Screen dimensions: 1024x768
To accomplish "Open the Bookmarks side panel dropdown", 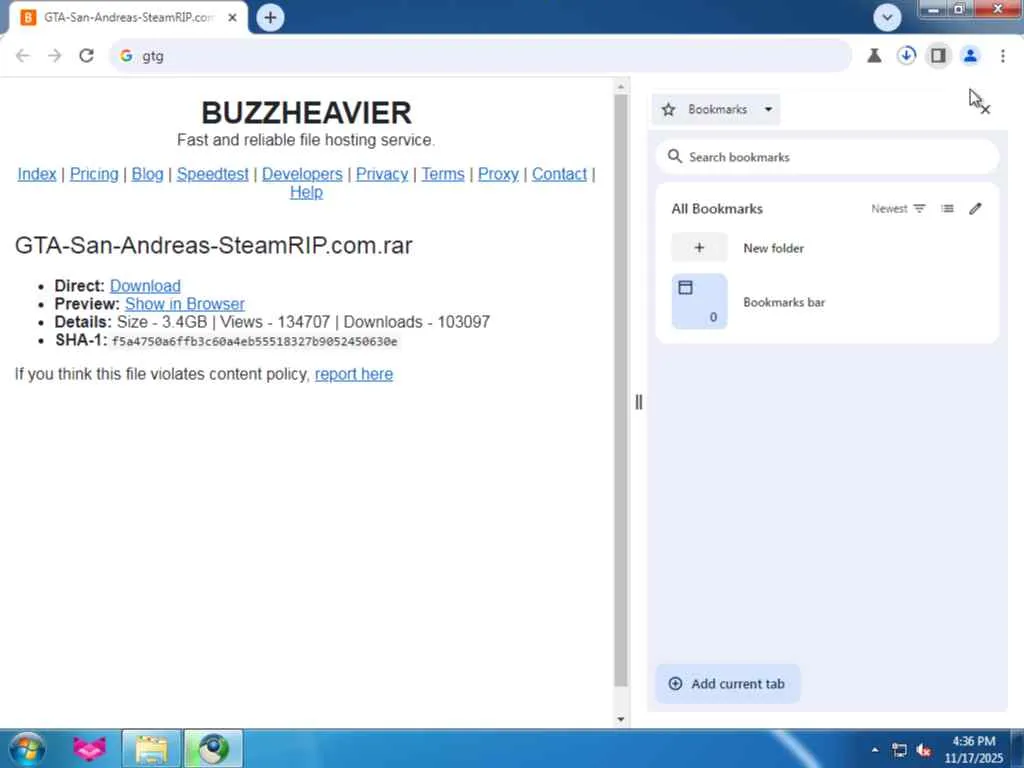I will tap(716, 109).
